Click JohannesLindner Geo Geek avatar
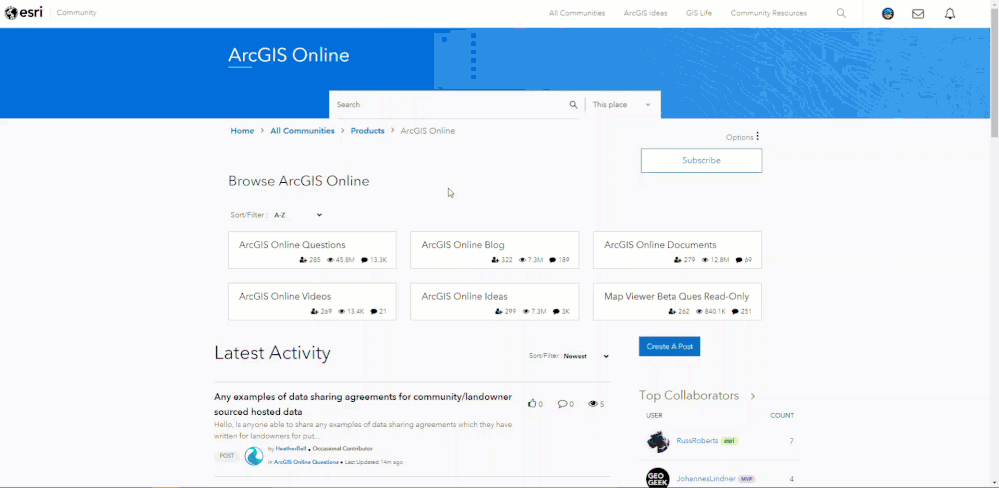 coord(658,478)
